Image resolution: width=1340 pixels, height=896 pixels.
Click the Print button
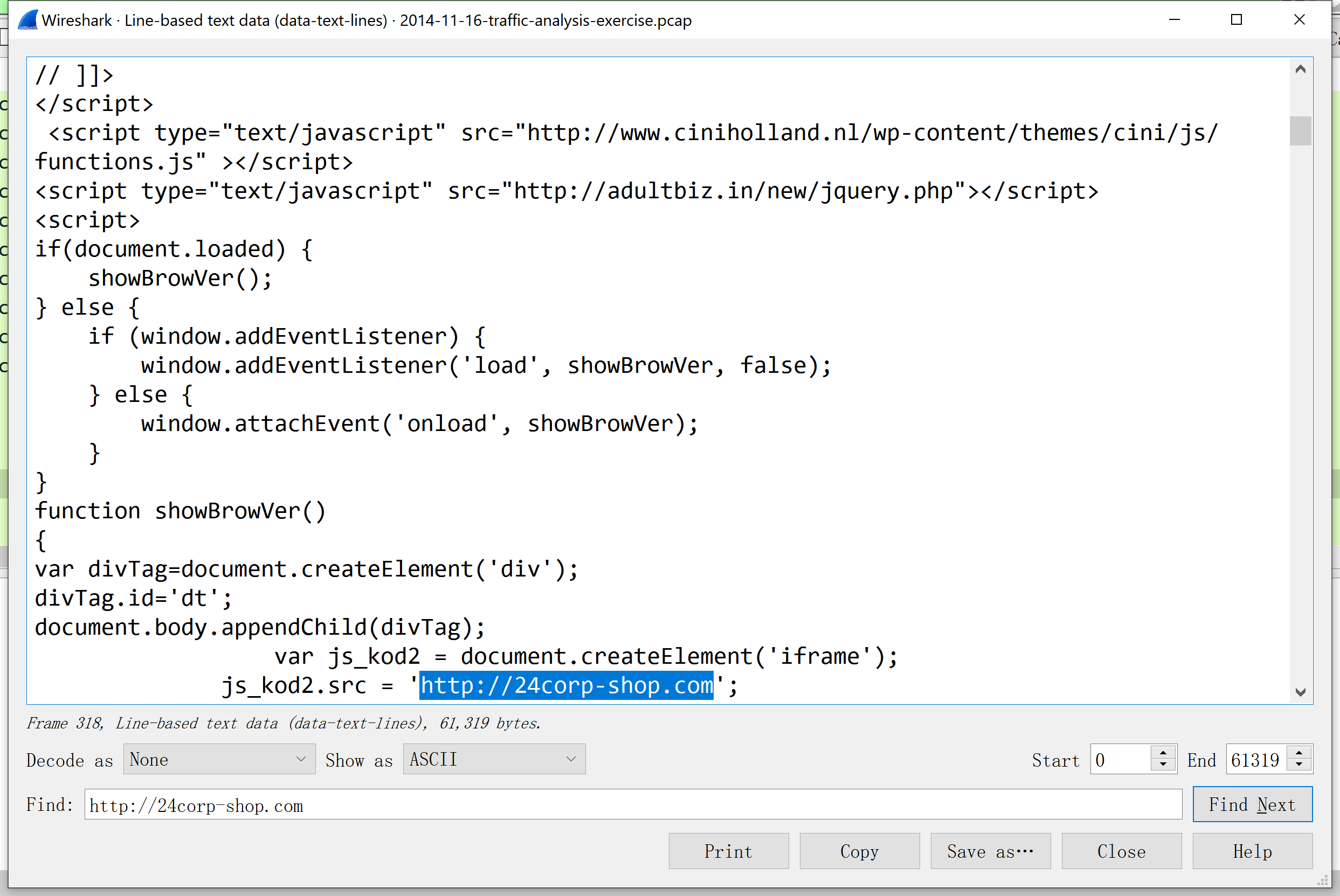(728, 851)
